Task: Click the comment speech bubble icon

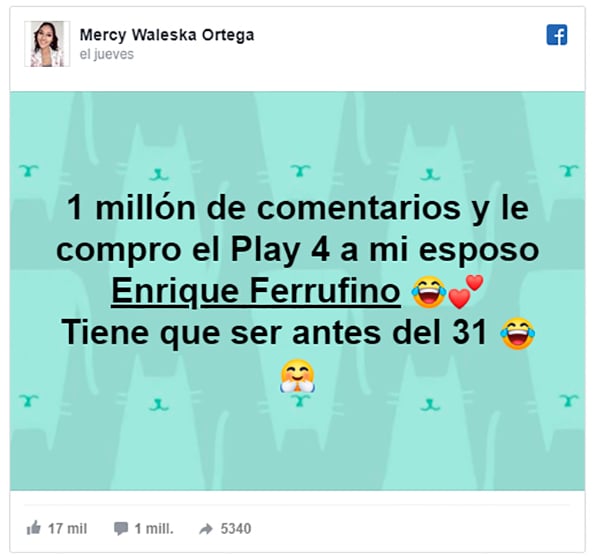Action: point(121,529)
